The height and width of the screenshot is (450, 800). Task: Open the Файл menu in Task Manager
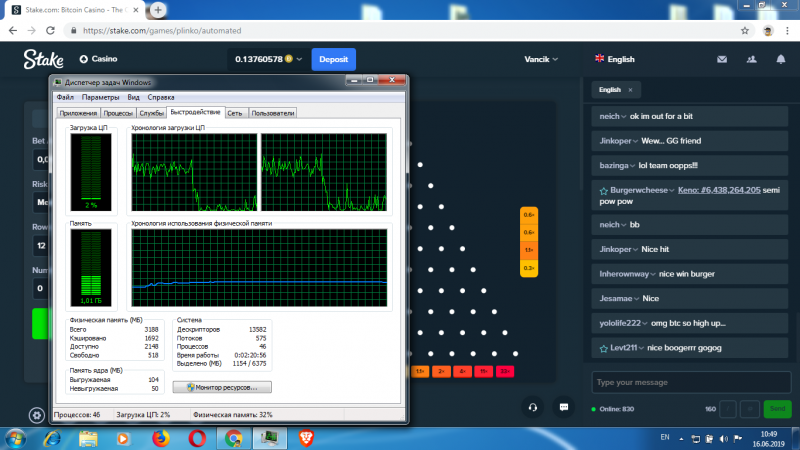65,97
